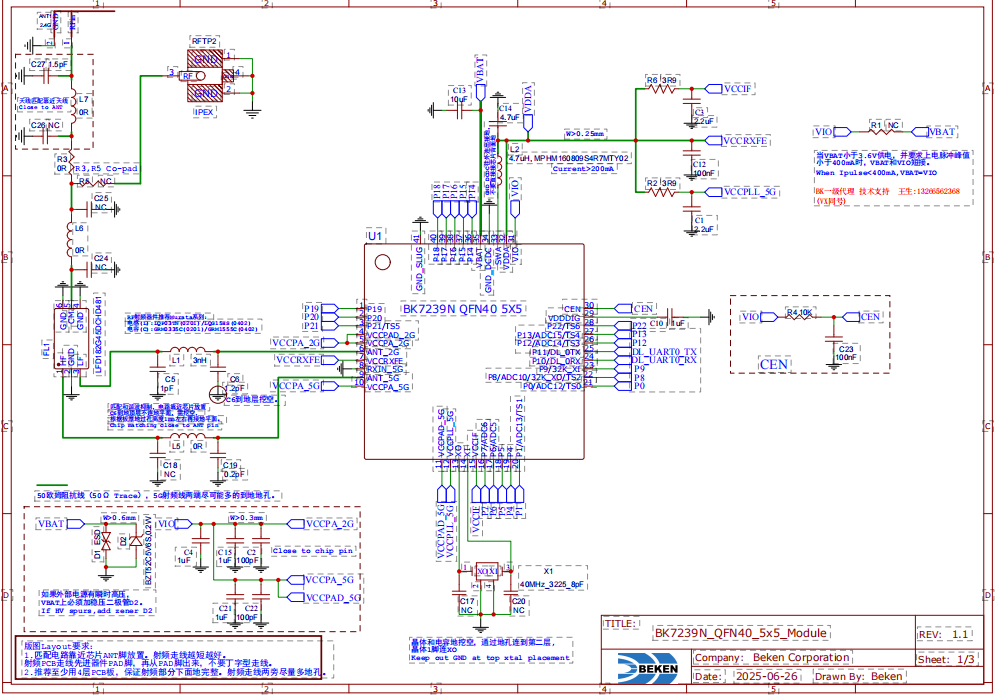
Task: Click the C27 1.5pF capacitor label
Action: [50, 65]
